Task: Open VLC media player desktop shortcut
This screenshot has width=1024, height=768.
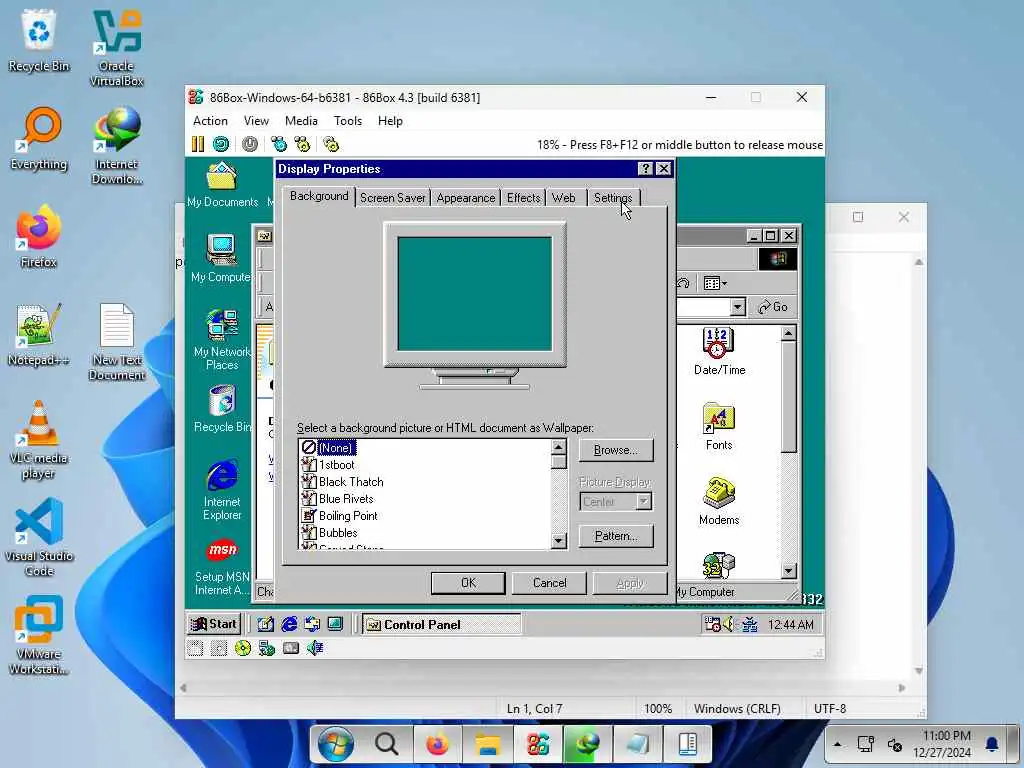Action: [x=39, y=440]
